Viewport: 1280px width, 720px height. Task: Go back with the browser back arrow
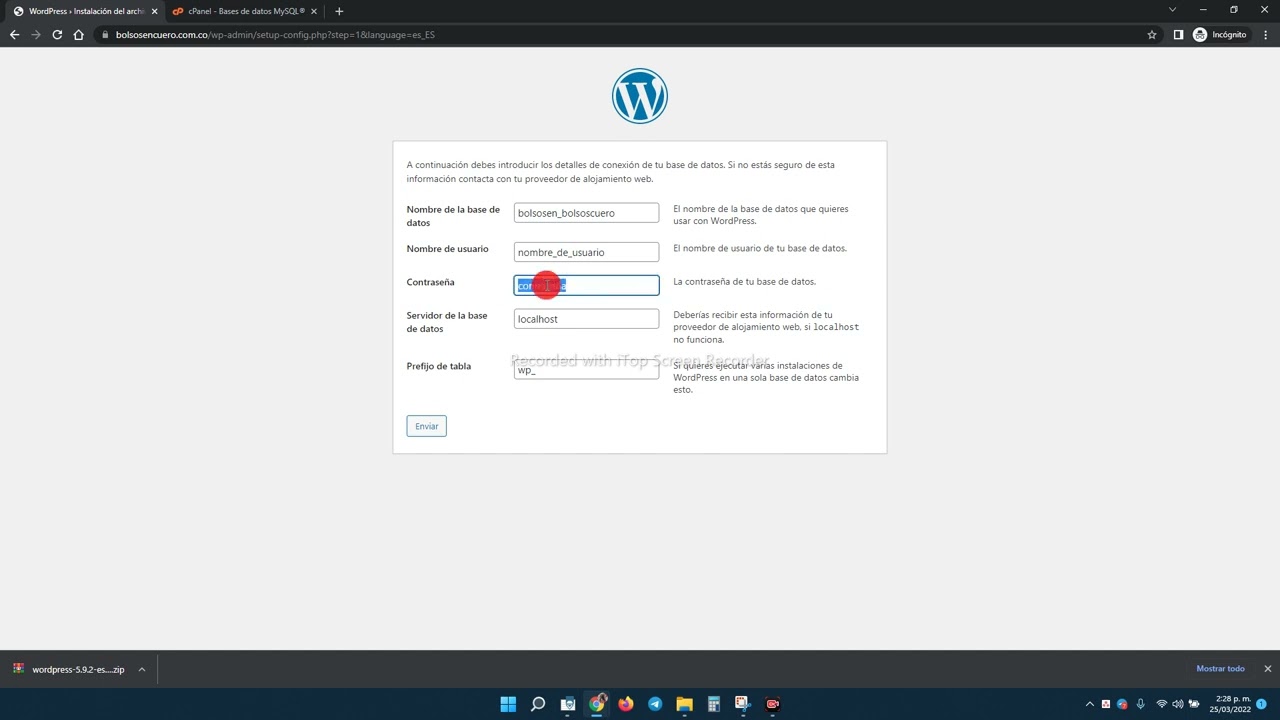tap(14, 34)
